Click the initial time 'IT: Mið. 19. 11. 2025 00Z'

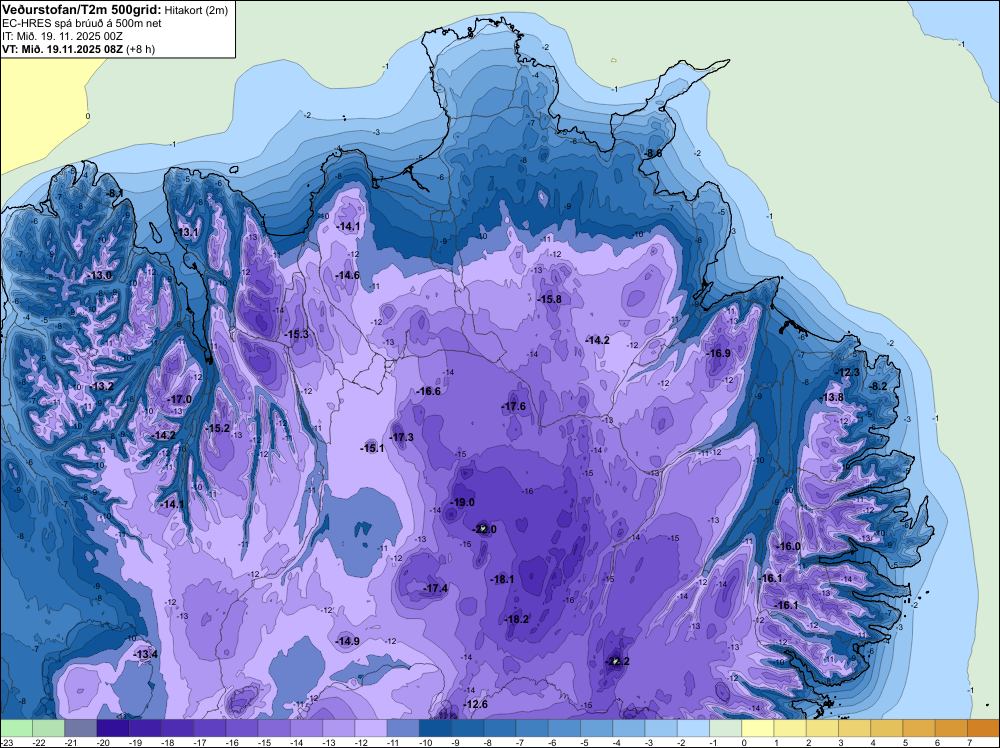[62, 36]
